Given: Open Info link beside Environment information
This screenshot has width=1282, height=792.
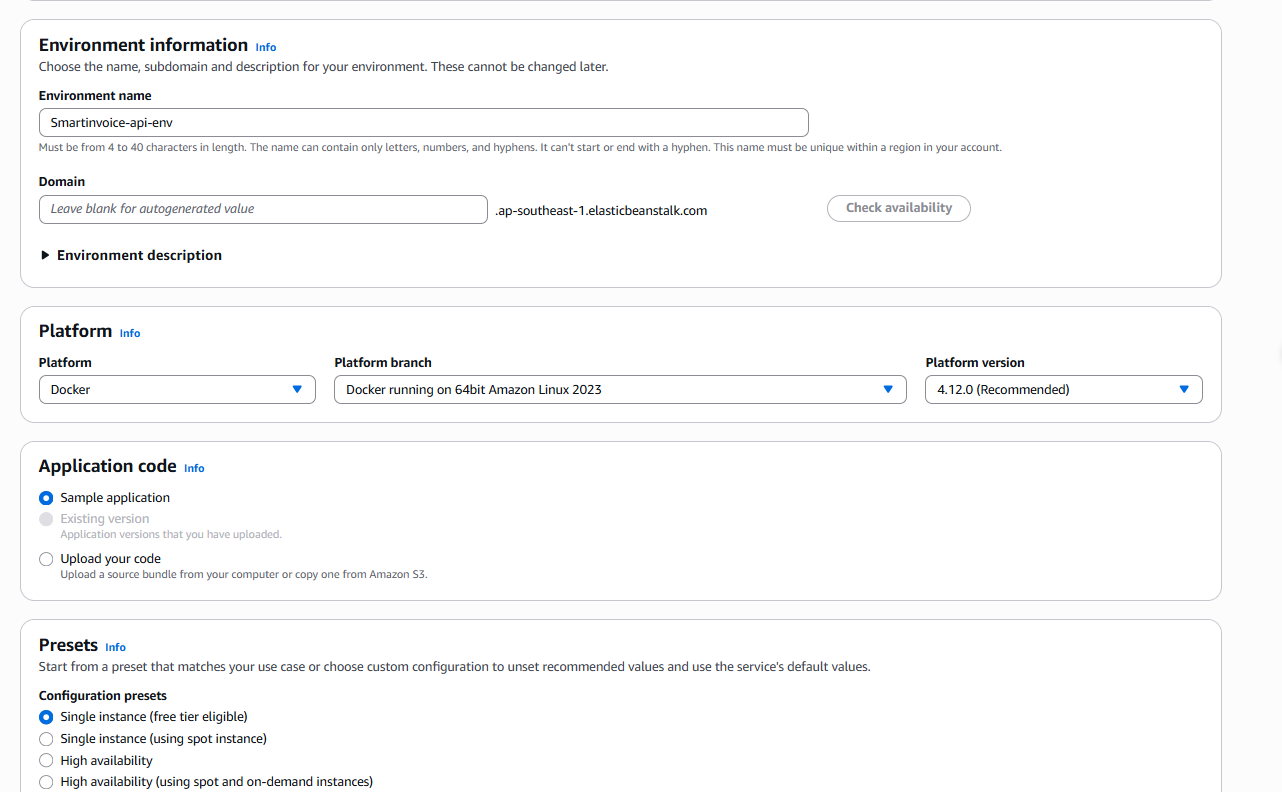Looking at the screenshot, I should coord(265,47).
